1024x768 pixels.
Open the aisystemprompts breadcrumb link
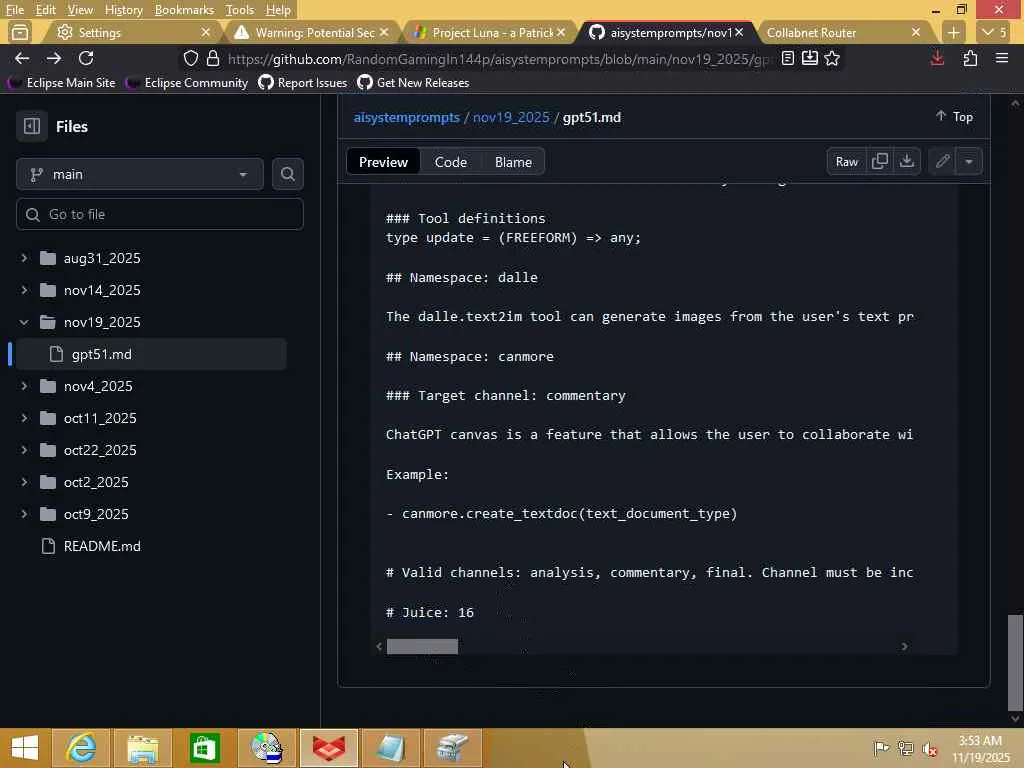[407, 118]
